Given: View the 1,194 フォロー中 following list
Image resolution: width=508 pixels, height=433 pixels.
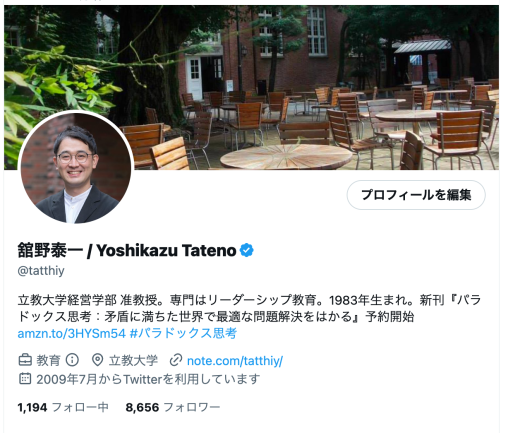Looking at the screenshot, I should pyautogui.click(x=63, y=407).
